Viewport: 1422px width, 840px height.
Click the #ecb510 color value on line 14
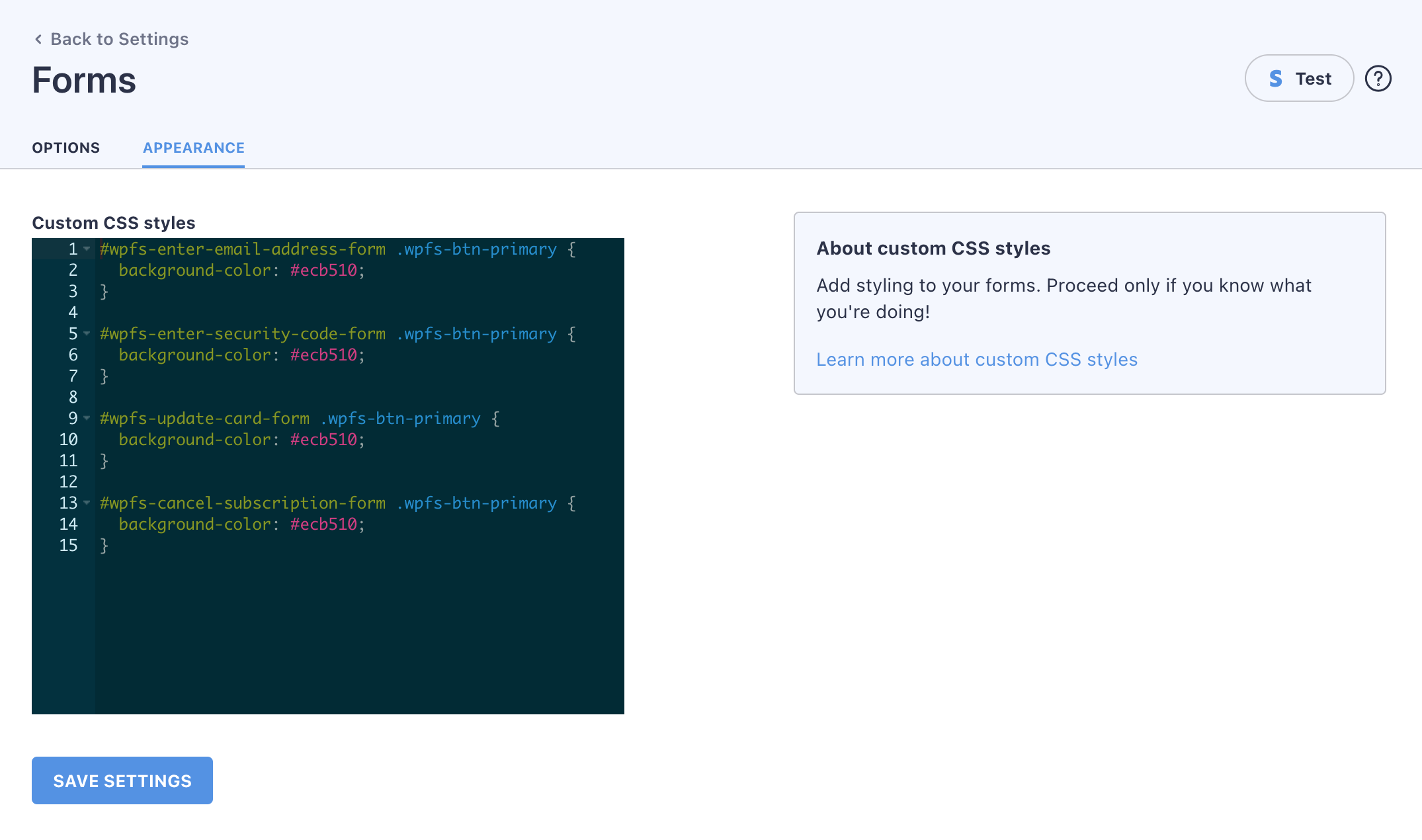pyautogui.click(x=323, y=524)
